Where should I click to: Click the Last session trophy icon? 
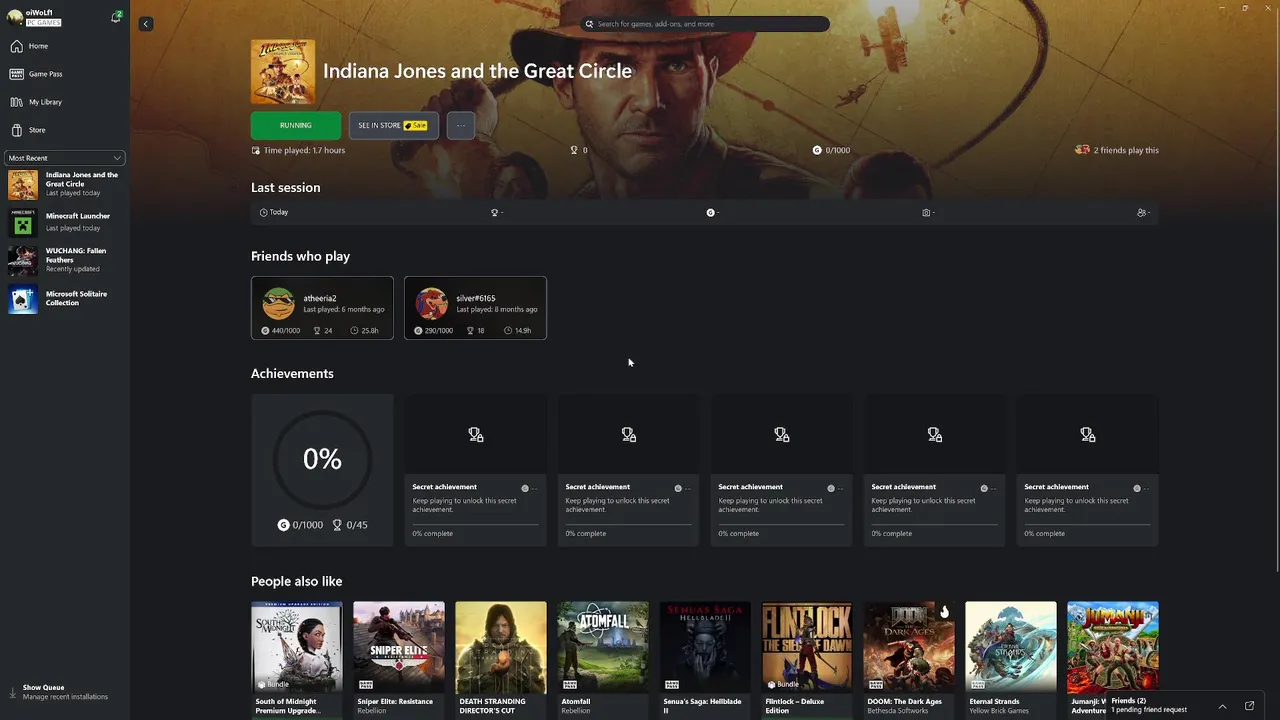pyautogui.click(x=494, y=212)
